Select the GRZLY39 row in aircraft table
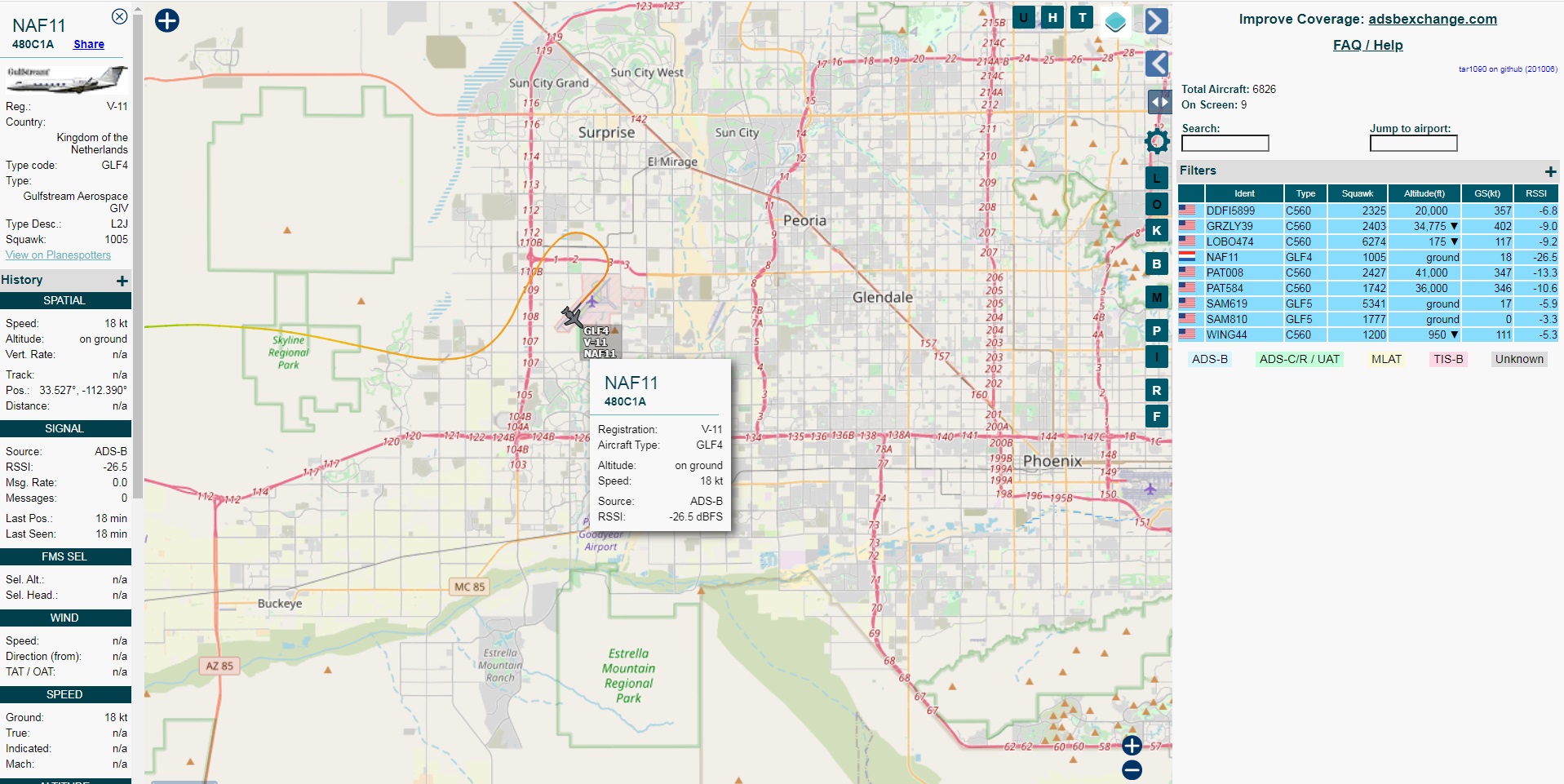 point(1368,226)
